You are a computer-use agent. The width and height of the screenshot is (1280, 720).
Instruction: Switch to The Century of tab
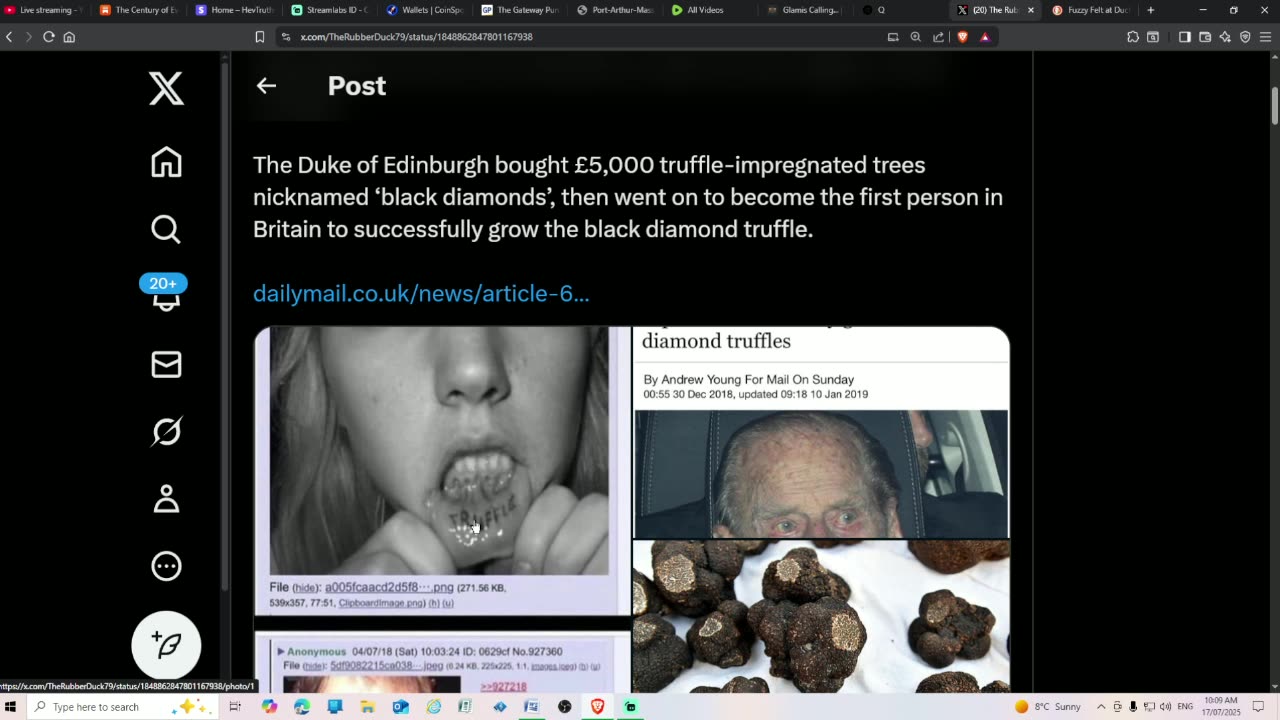pyautogui.click(x=139, y=10)
